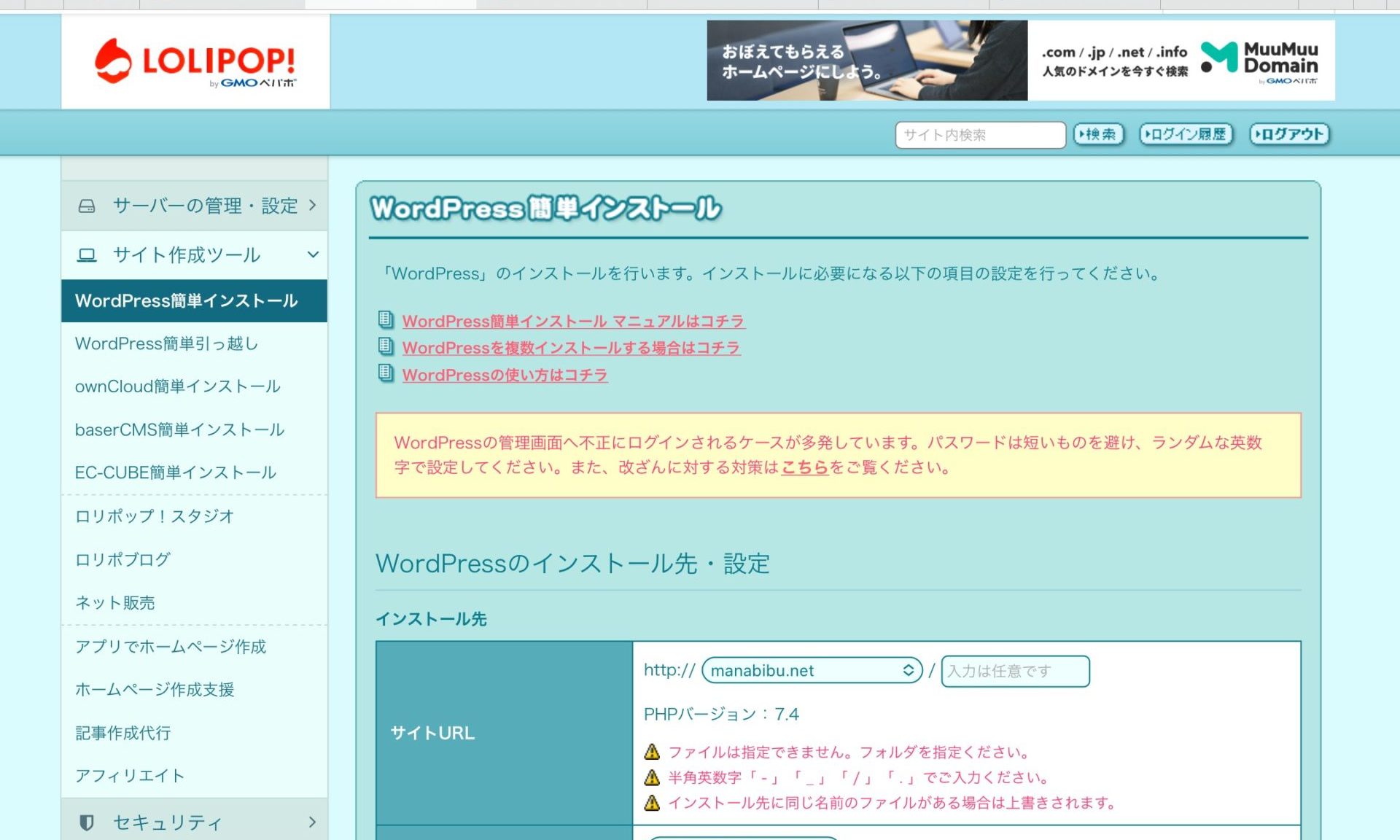
Task: Click the laptop icon beside サイト作成ツール
Action: click(x=87, y=255)
